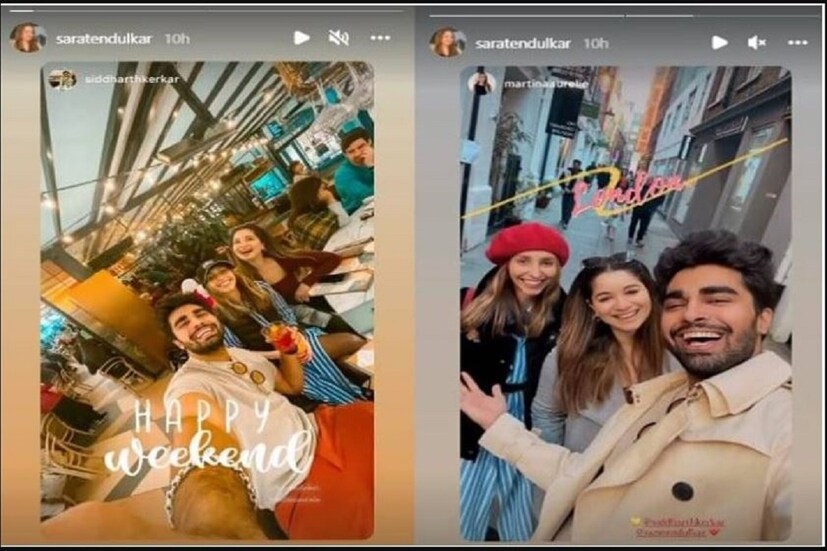This screenshot has width=827, height=551.
Task: Click the 10h timestamp on London story
Action: (x=596, y=43)
